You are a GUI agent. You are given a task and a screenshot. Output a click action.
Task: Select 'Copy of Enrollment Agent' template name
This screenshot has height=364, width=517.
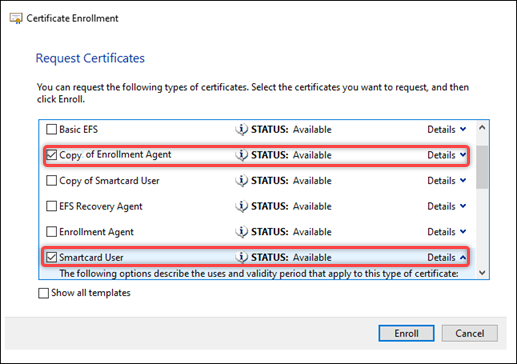pyautogui.click(x=115, y=155)
